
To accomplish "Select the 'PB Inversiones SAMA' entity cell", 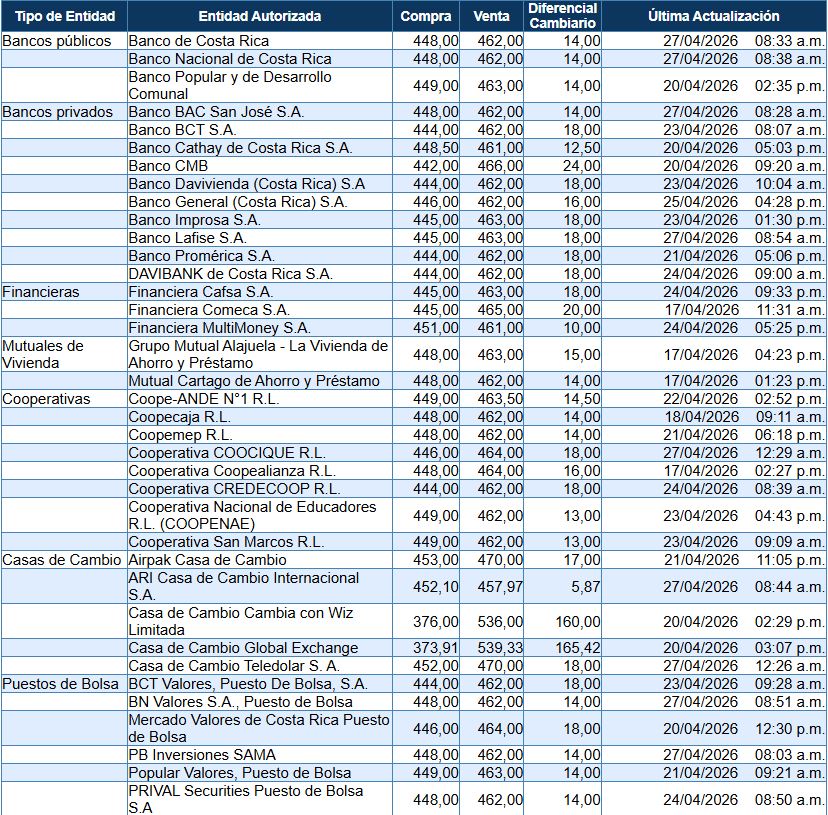I will [x=202, y=755].
